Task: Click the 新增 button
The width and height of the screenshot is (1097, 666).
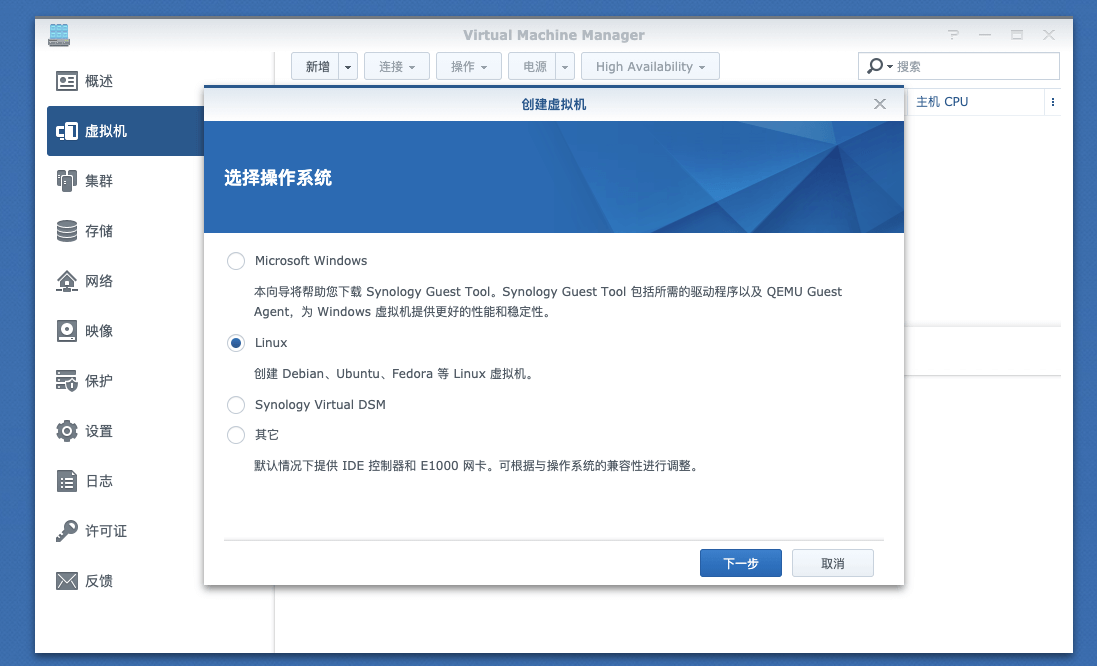Action: click(x=316, y=66)
